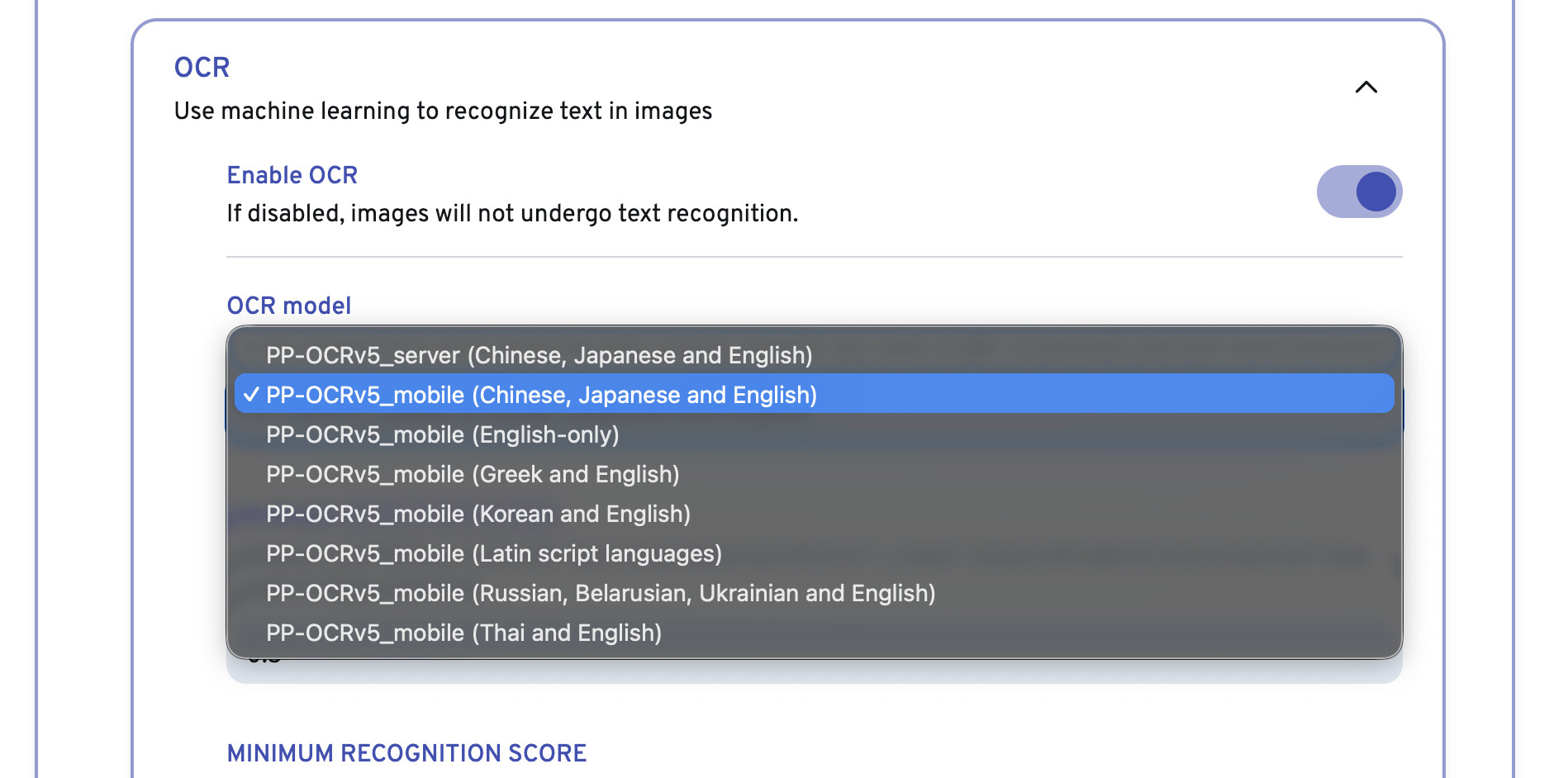Image resolution: width=1568 pixels, height=778 pixels.
Task: Click the checkmark beside the selected model
Action: pos(251,395)
